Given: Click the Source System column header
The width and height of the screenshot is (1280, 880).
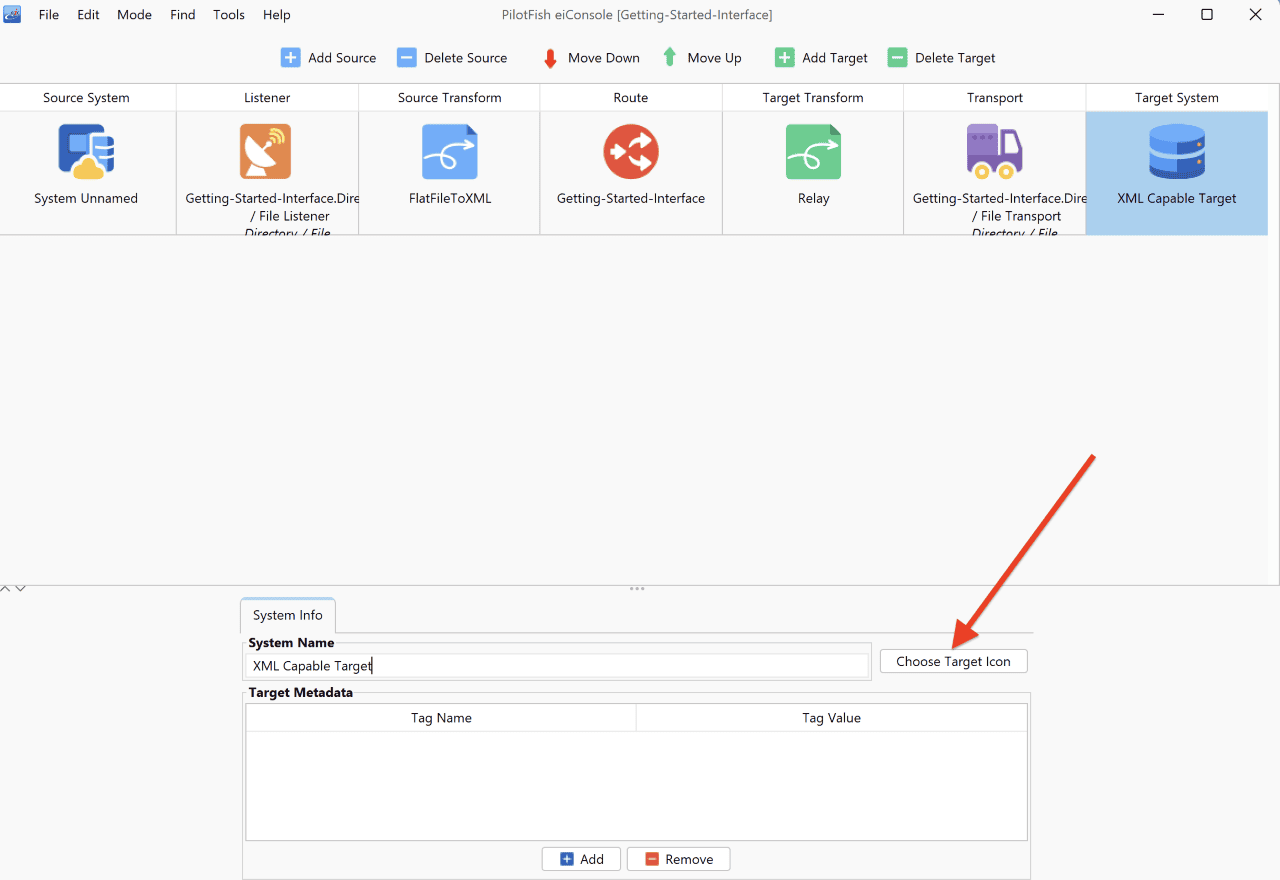Looking at the screenshot, I should [87, 98].
